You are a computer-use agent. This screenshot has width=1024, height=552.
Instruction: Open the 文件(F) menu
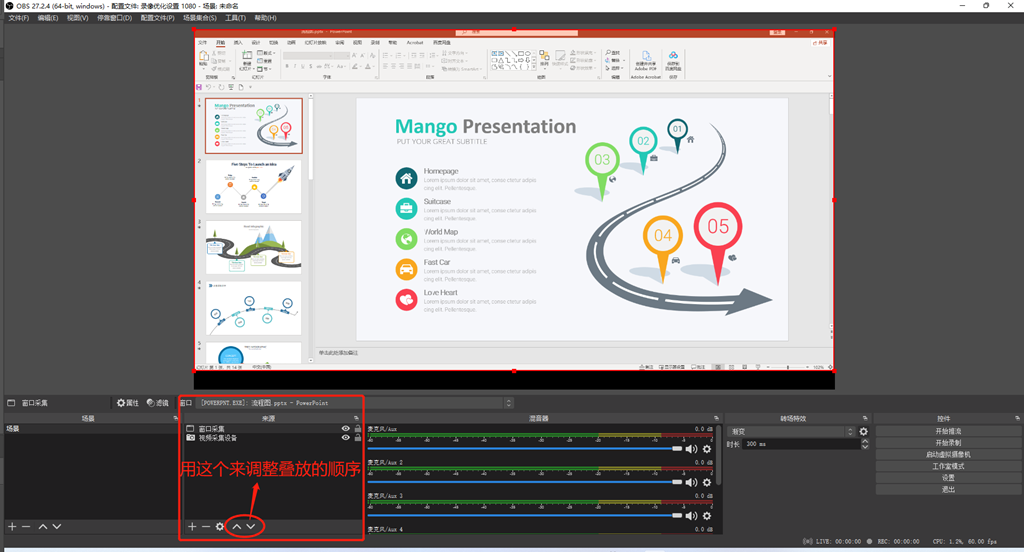[x=19, y=18]
